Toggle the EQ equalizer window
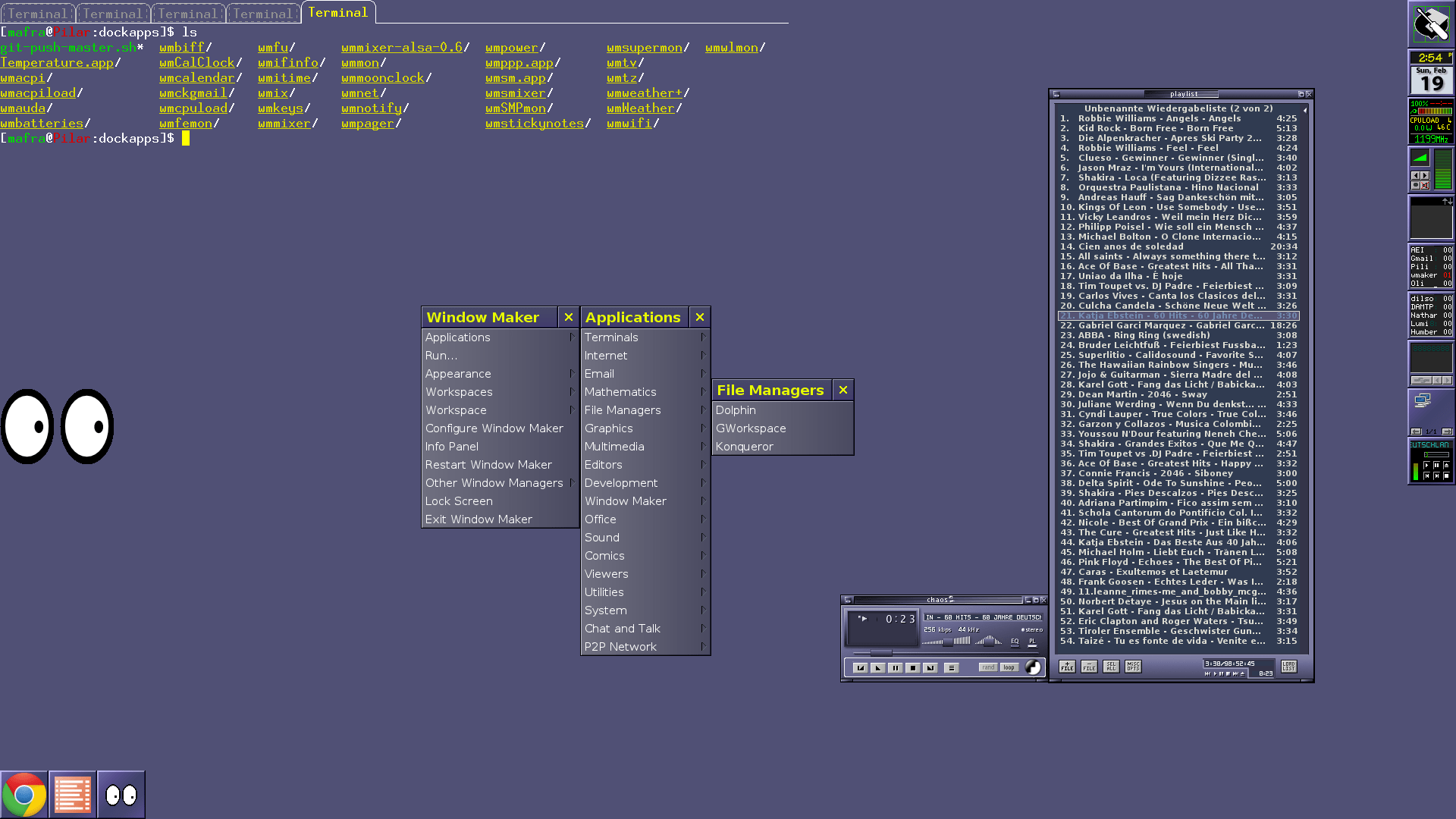The height and width of the screenshot is (819, 1456). click(1015, 642)
